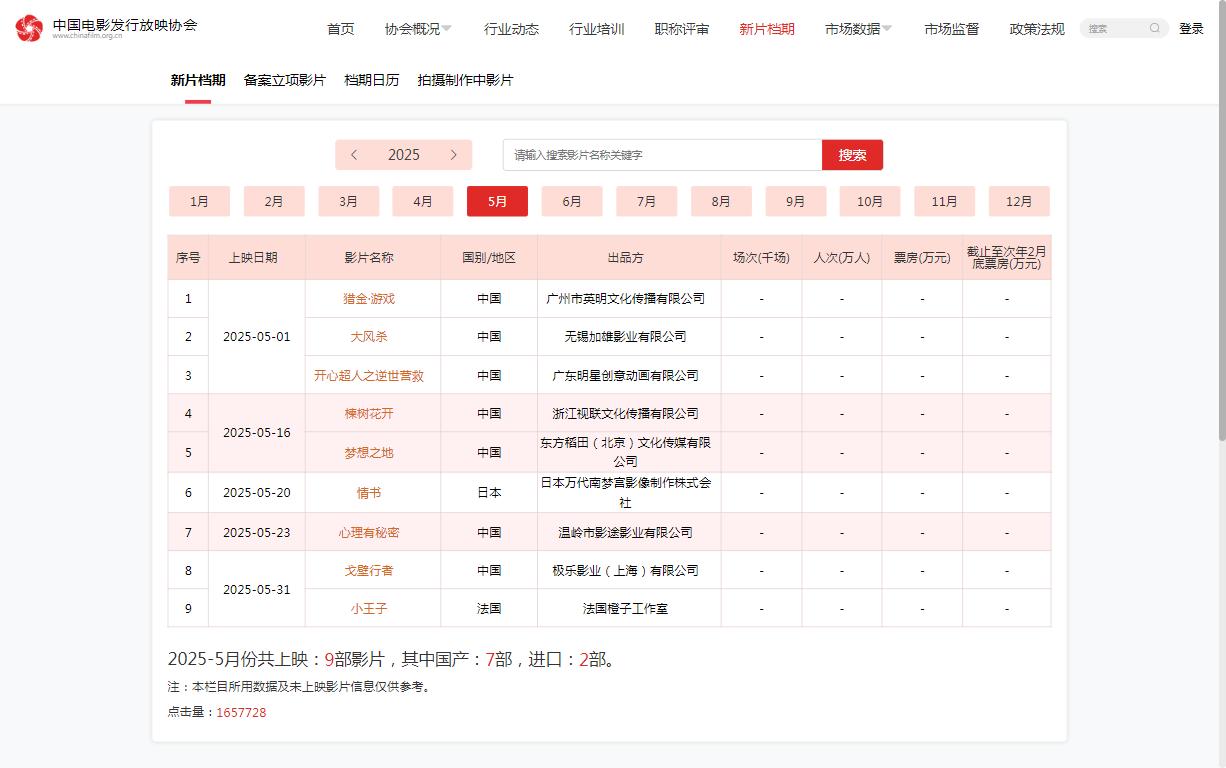Open the film link 小王子
The image size is (1226, 768).
click(369, 608)
